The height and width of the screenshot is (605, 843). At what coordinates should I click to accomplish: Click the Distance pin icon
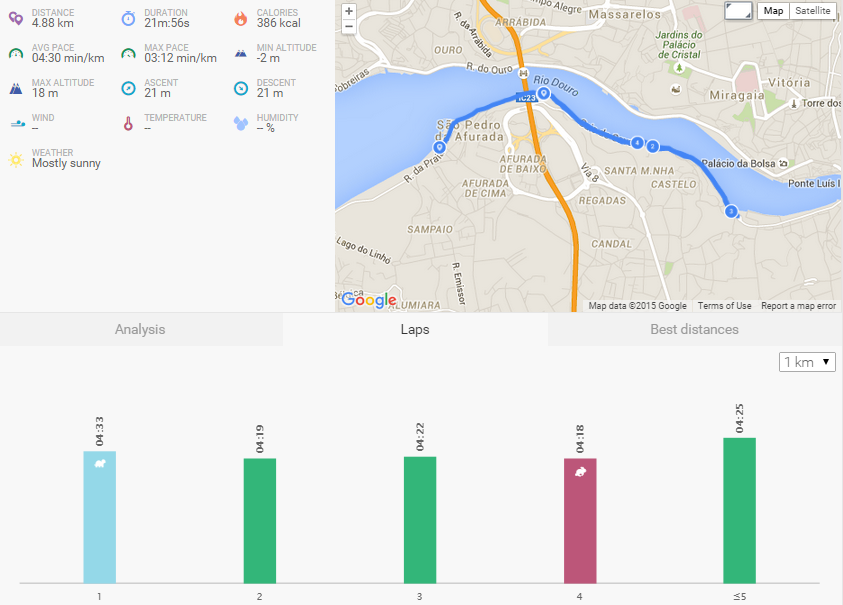[16, 18]
